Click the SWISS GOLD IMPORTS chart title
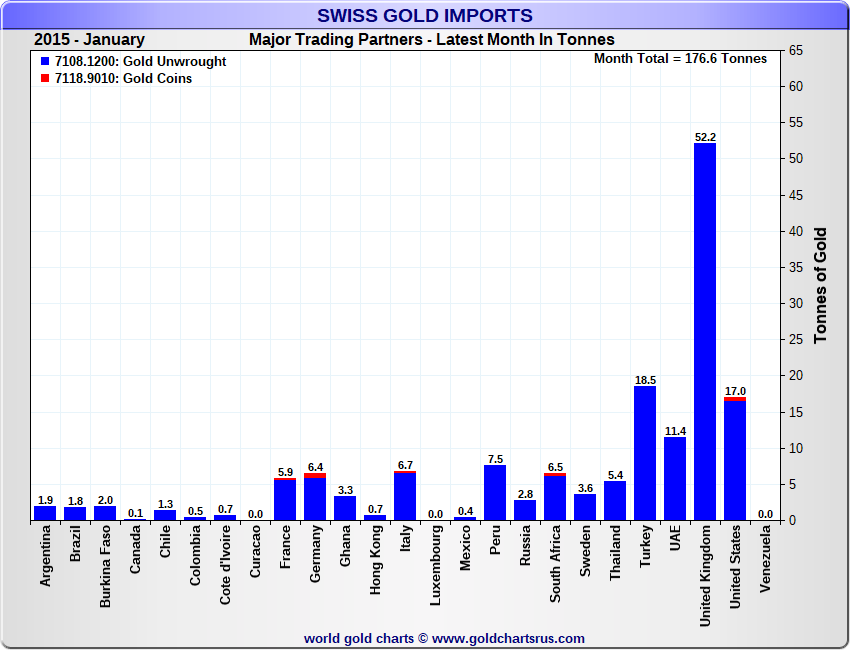850x650 pixels. pos(425,15)
